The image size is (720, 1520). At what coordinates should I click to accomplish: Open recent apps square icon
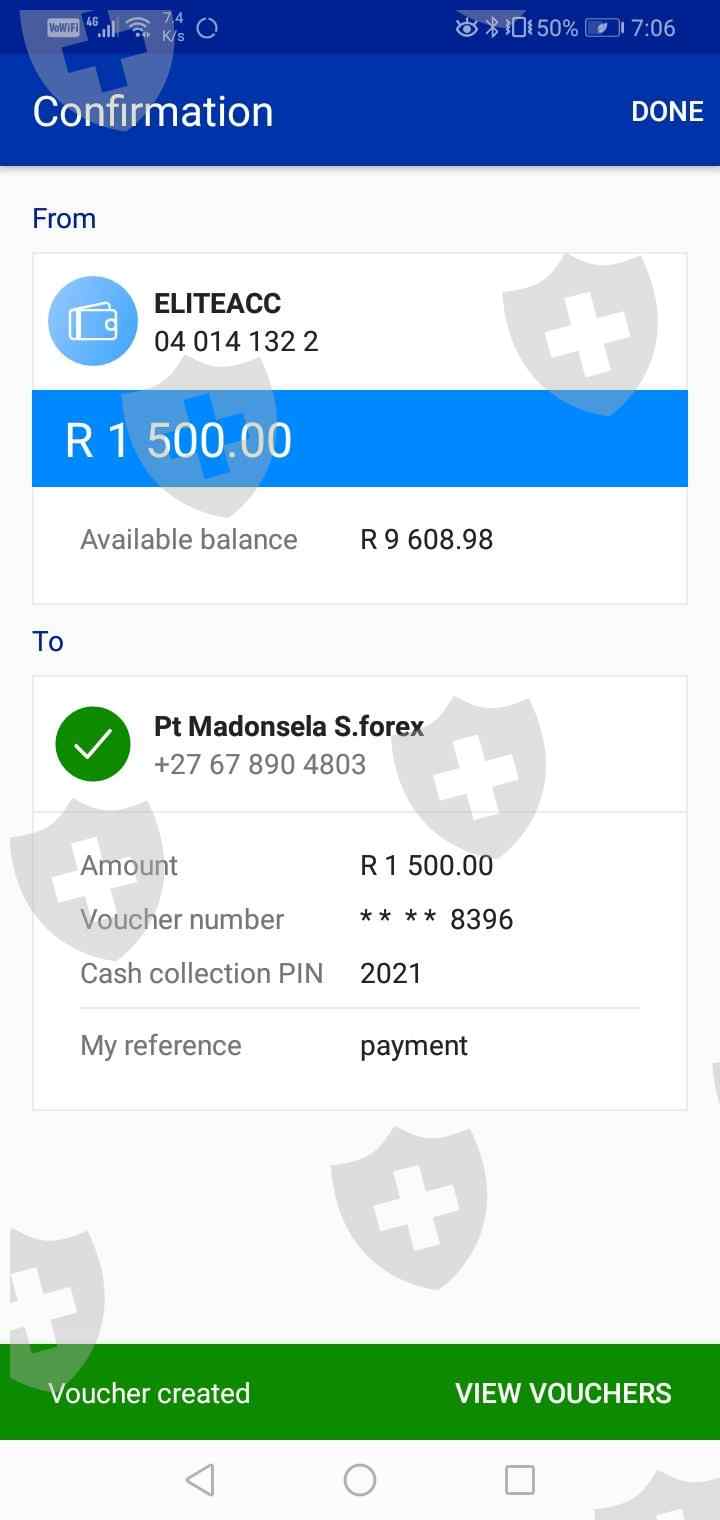tap(519, 1479)
